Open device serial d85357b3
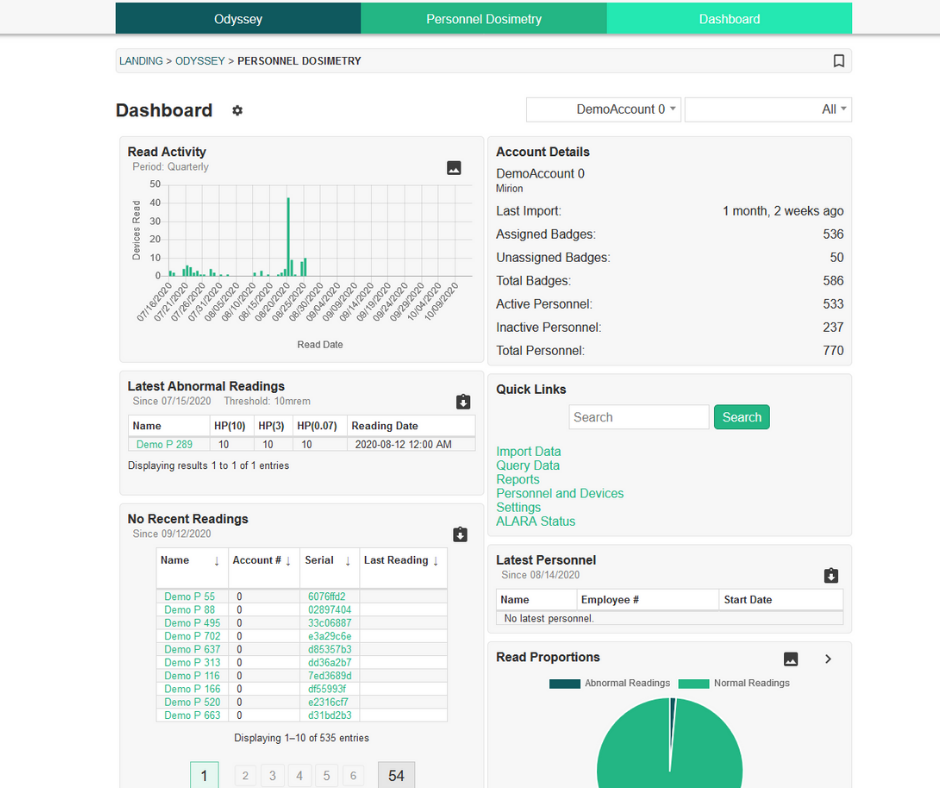 coord(330,649)
